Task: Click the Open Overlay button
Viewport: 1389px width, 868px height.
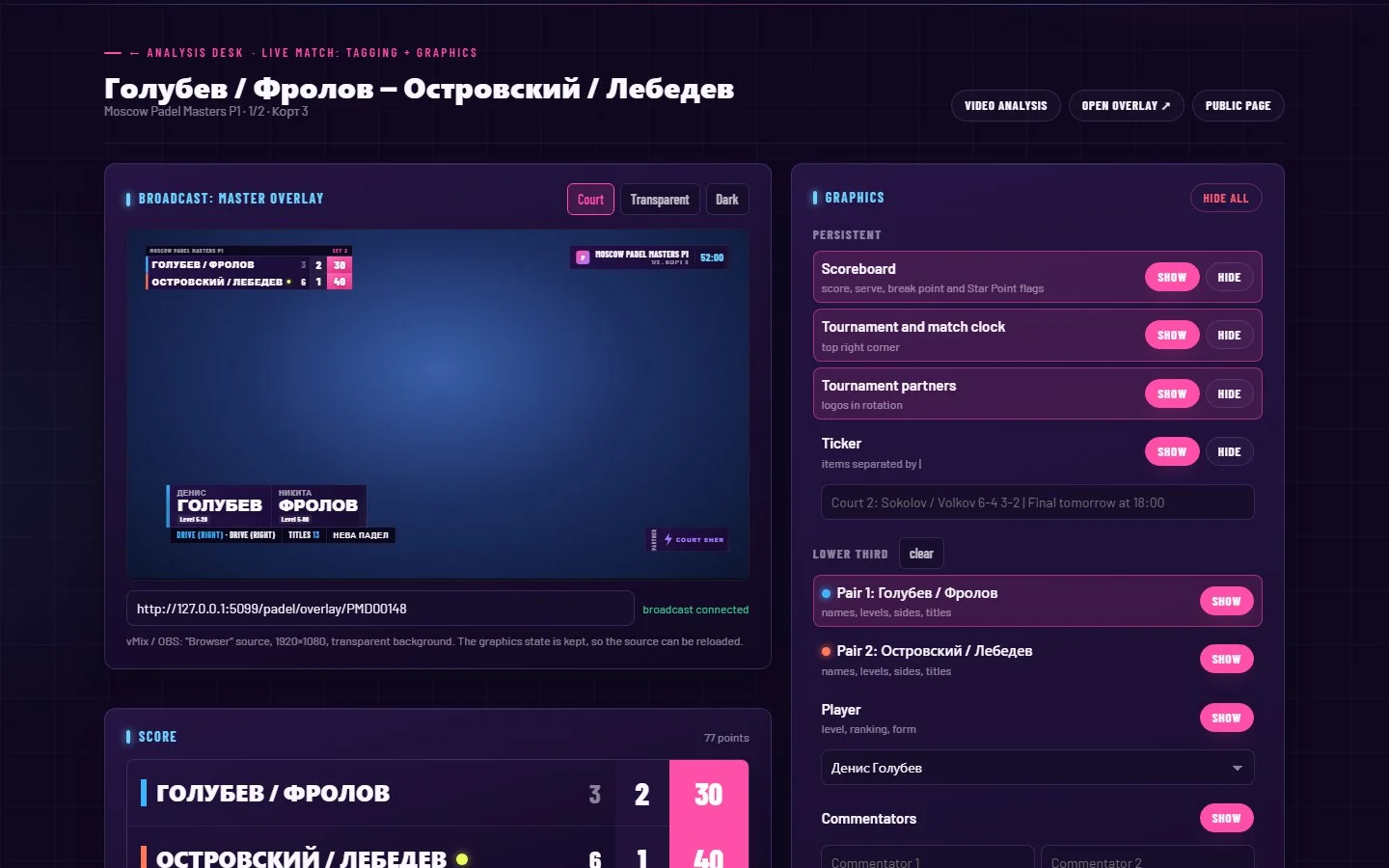Action: click(x=1126, y=105)
